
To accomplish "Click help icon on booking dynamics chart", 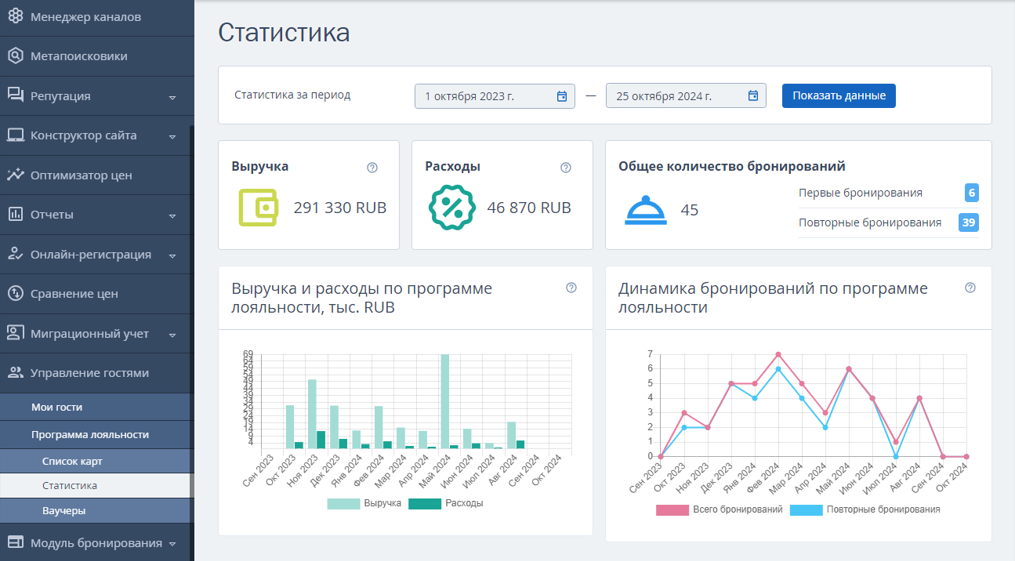I will [x=970, y=288].
